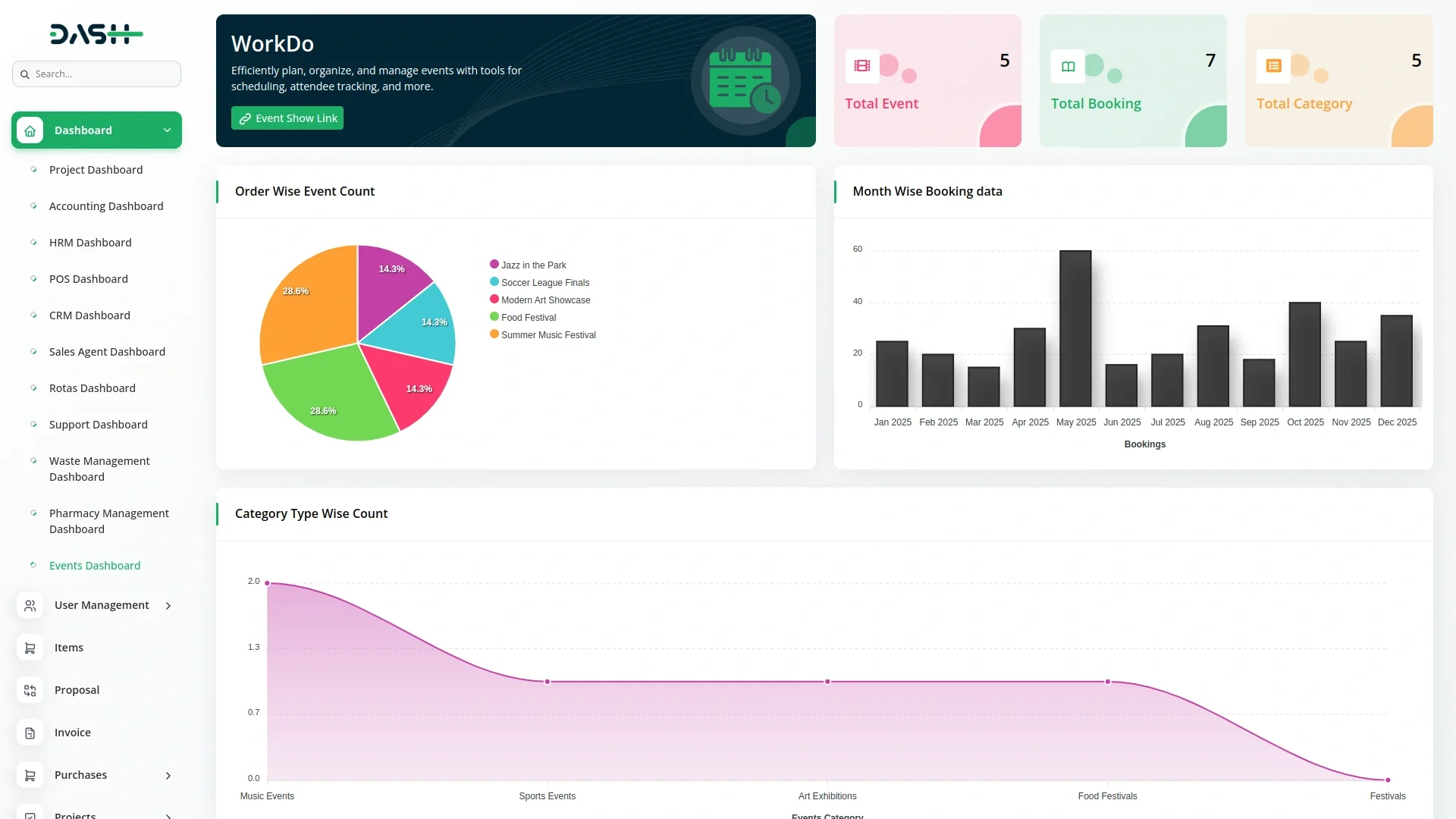Viewport: 1456px width, 819px height.
Task: Expand the User Management submenu arrow
Action: (x=168, y=605)
